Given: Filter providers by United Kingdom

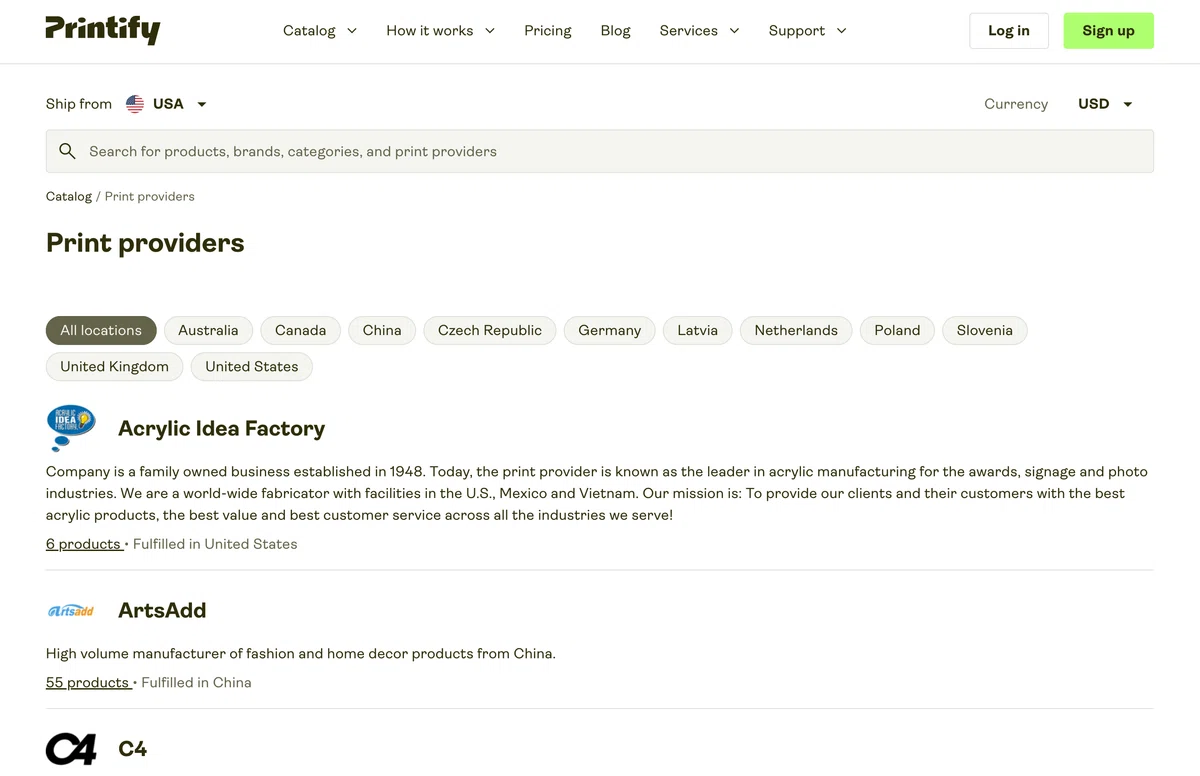Looking at the screenshot, I should click(x=114, y=366).
